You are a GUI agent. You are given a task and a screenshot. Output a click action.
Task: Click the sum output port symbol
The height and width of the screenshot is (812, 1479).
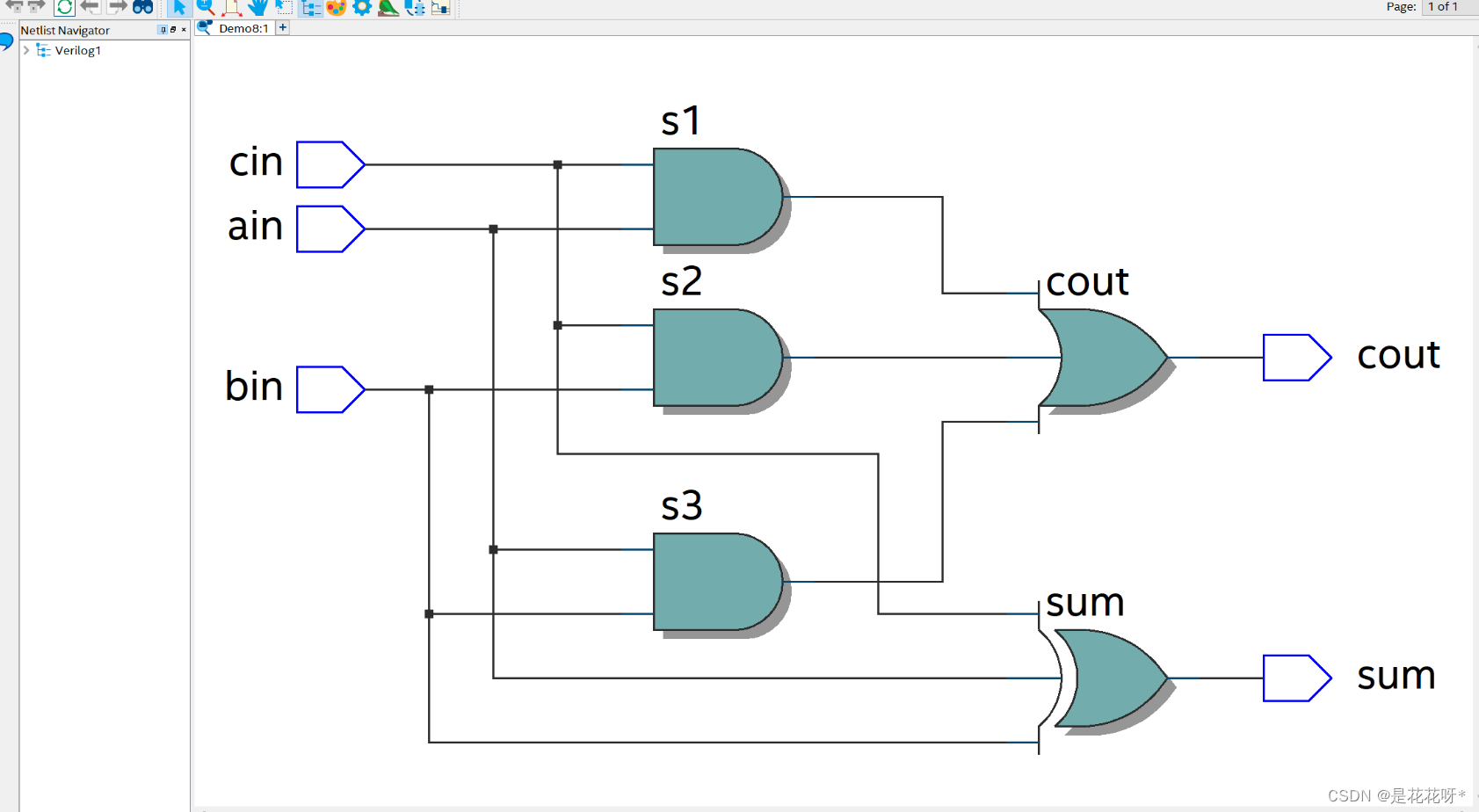click(x=1297, y=678)
